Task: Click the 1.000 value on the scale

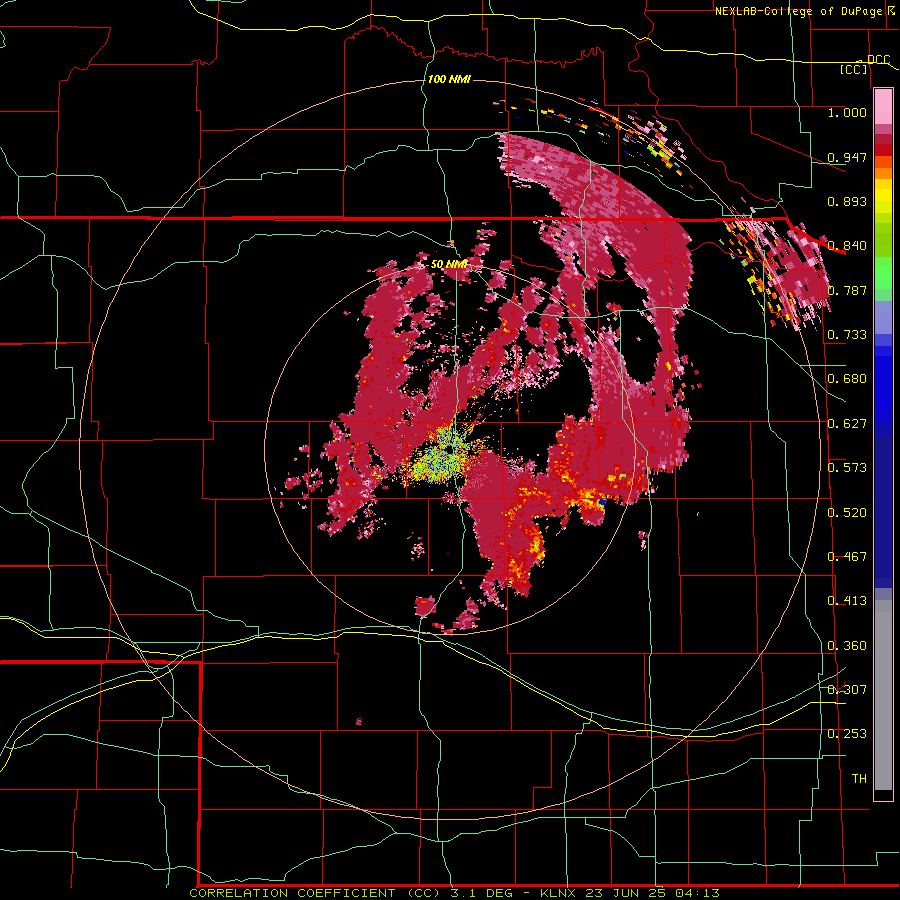Action: [847, 112]
